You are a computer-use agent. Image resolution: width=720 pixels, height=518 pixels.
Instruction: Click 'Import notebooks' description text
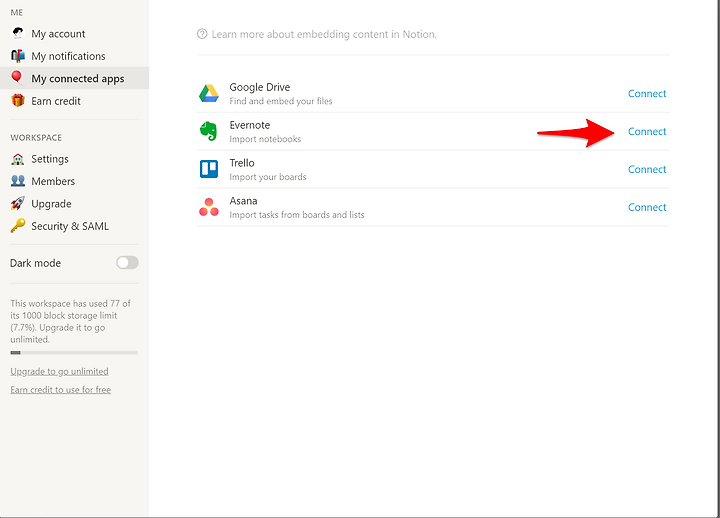265,139
